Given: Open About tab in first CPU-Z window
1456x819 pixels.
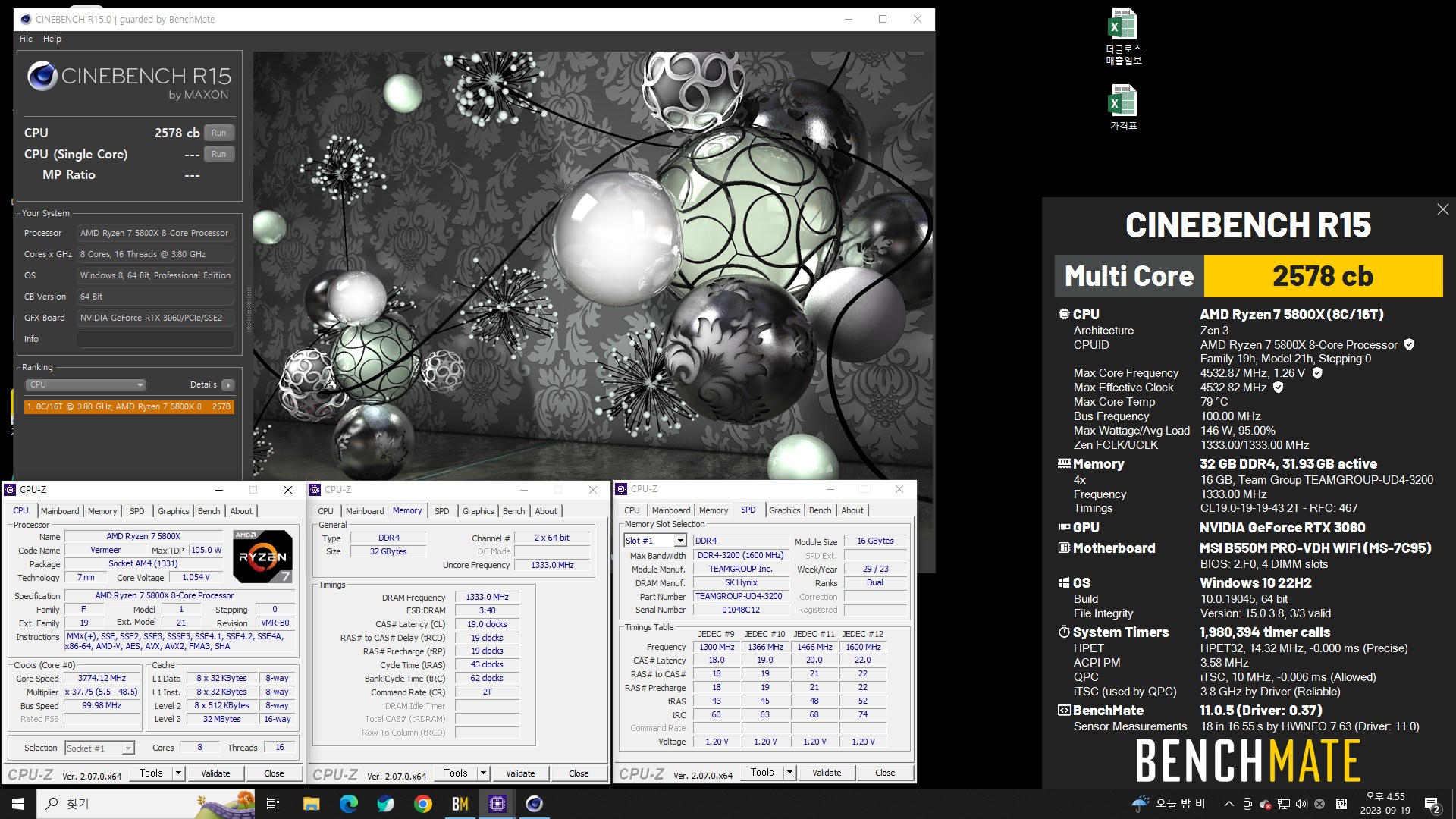Looking at the screenshot, I should click(241, 511).
